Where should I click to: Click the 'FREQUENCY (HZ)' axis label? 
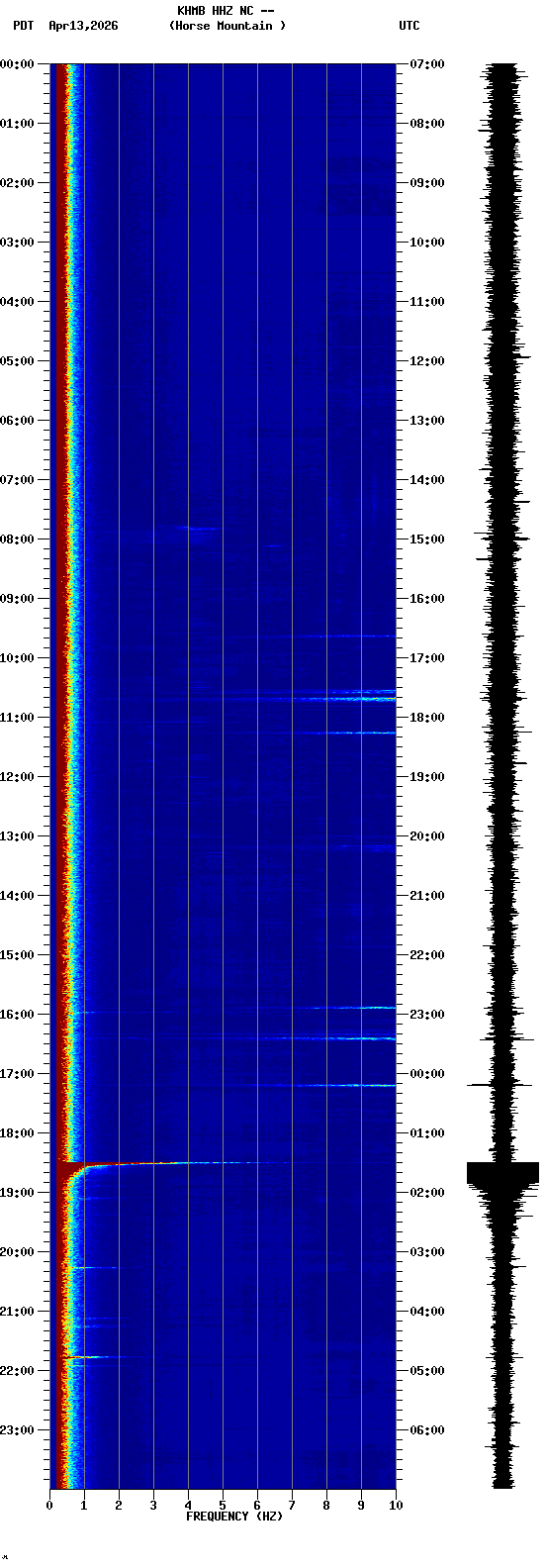(x=234, y=1517)
